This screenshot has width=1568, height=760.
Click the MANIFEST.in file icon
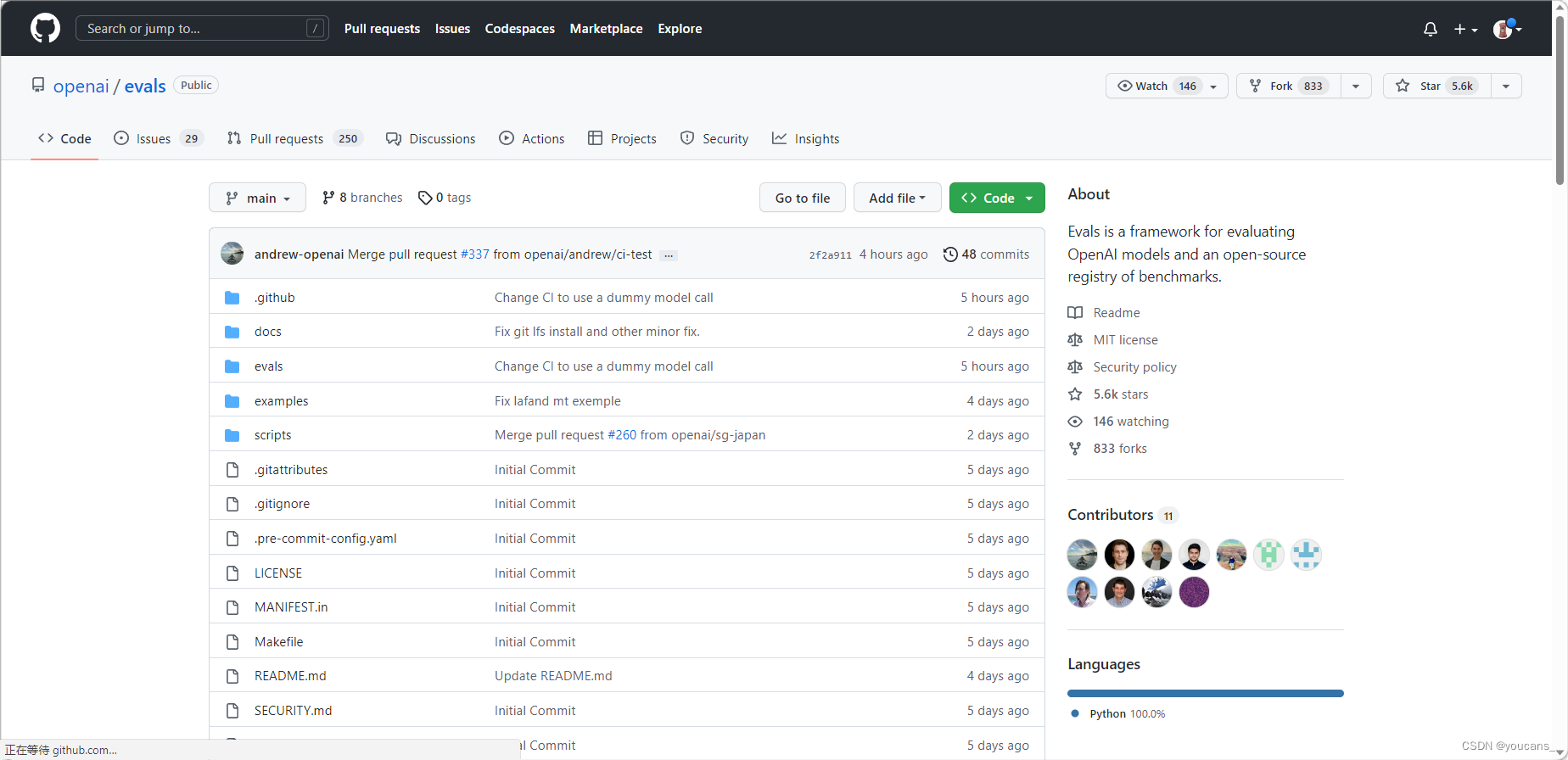232,607
